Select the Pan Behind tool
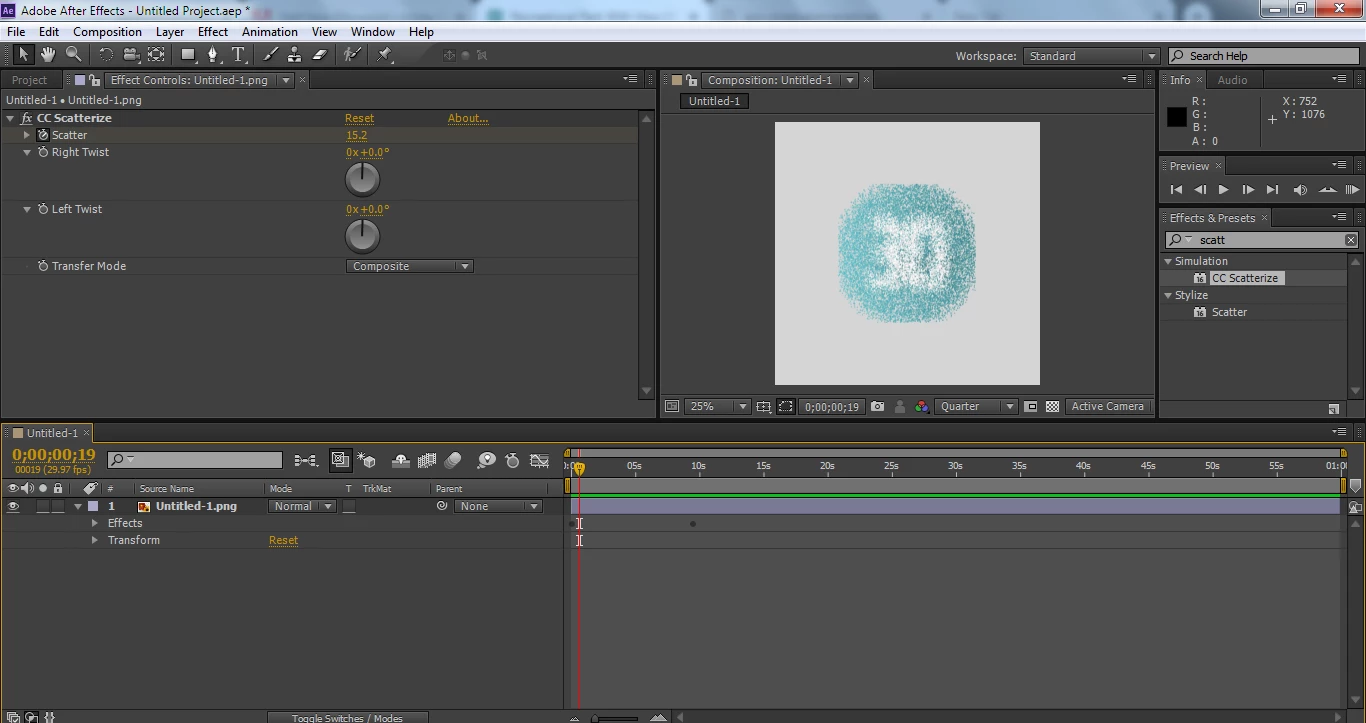Image resolution: width=1366 pixels, height=723 pixels. pyautogui.click(x=156, y=55)
